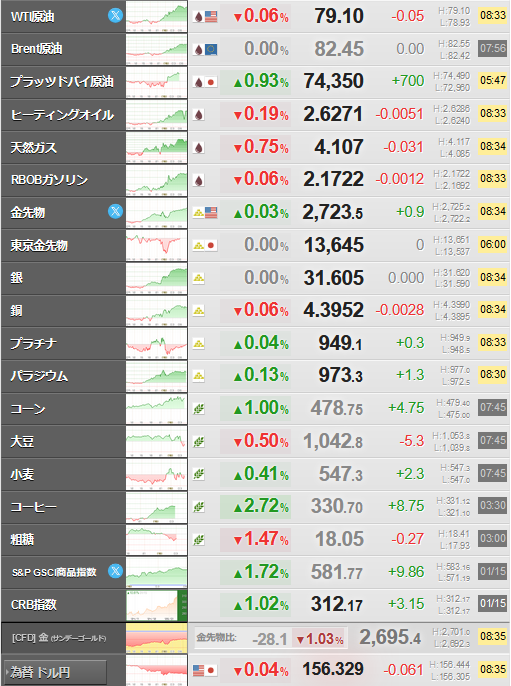Click the oil drop icon in 天然ガス row
This screenshot has height=686, width=511.
(199, 147)
